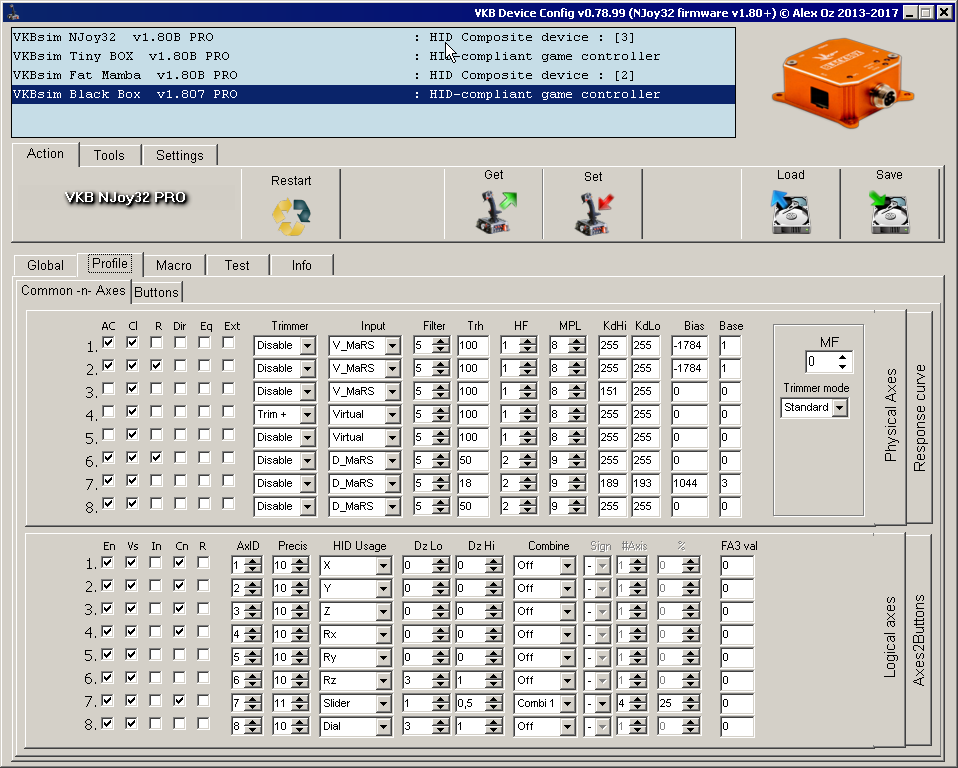Screen dimensions: 958x768
Task: Open the Macro tab
Action: (174, 265)
